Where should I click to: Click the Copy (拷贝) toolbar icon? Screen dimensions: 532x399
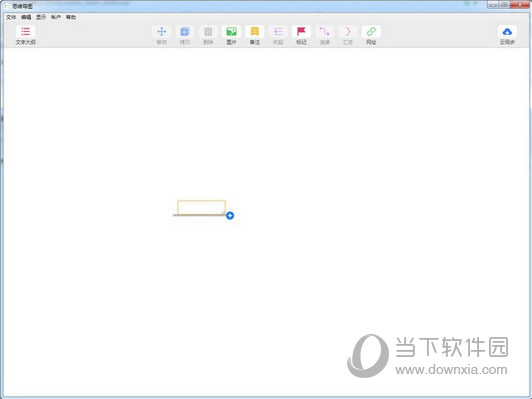click(185, 32)
